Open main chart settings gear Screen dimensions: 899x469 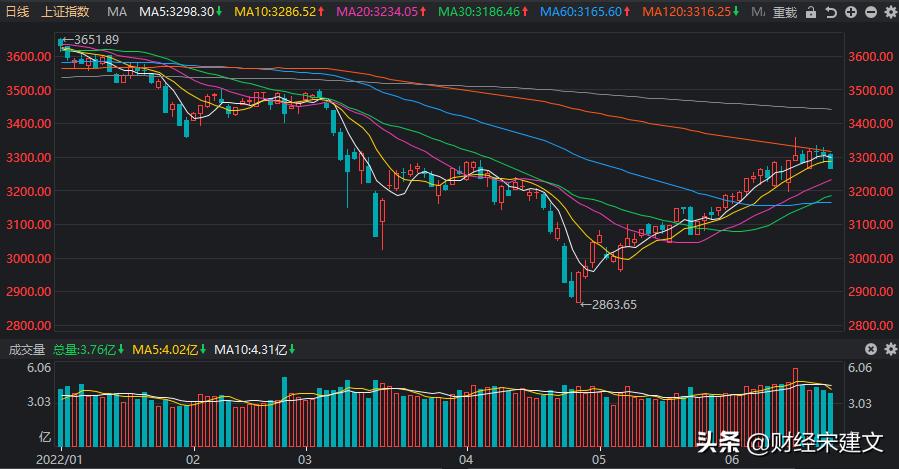(x=888, y=13)
